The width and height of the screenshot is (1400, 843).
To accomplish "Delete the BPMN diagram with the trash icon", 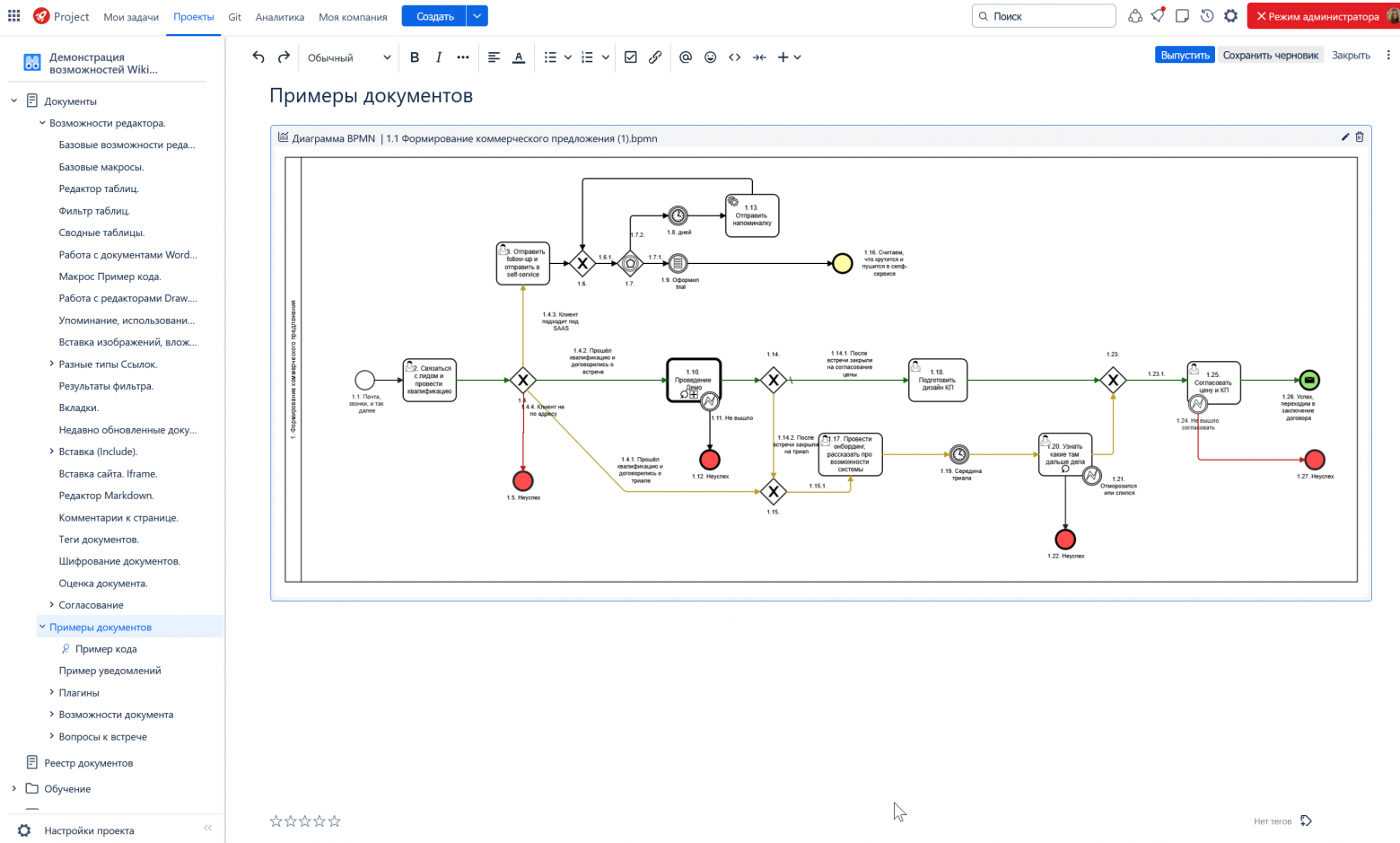I will click(1360, 137).
